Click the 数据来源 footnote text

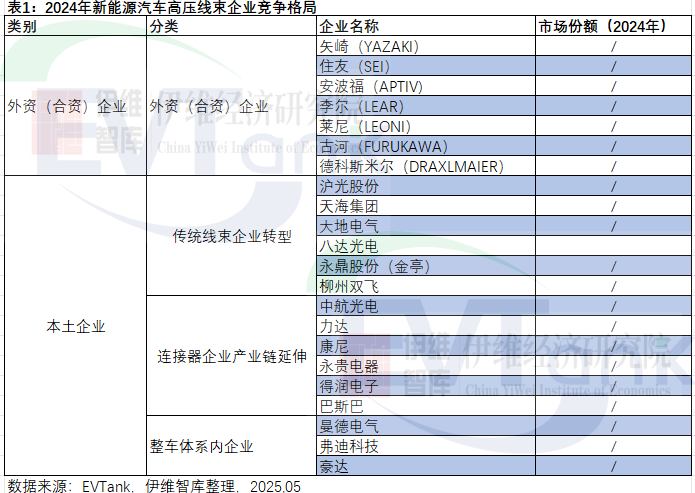point(152,485)
